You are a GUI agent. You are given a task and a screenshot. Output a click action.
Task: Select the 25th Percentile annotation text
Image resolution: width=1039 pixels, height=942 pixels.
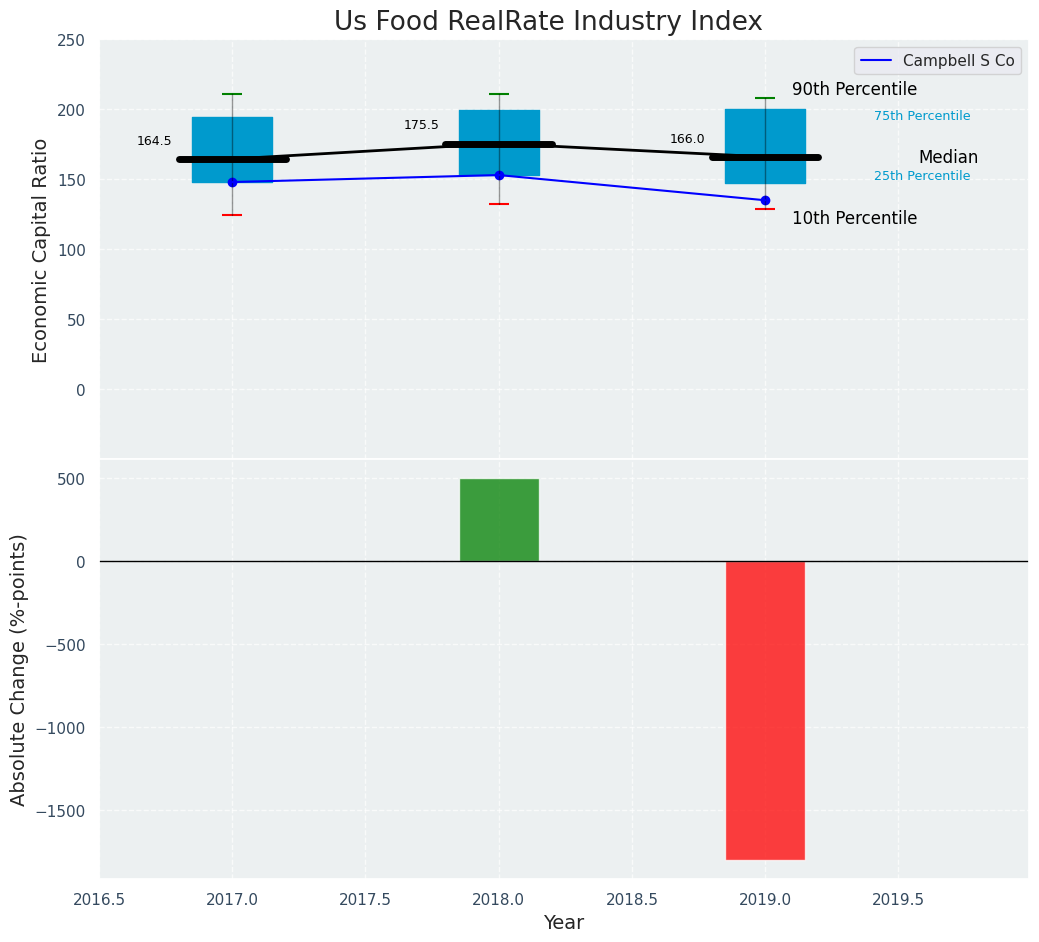(921, 176)
